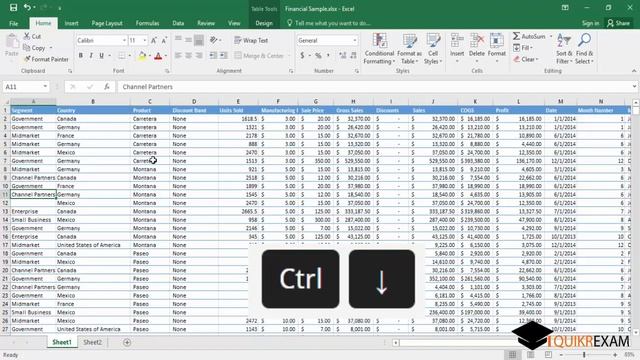
Task: Click the Insert Function fx icon
Action: pos(107,87)
